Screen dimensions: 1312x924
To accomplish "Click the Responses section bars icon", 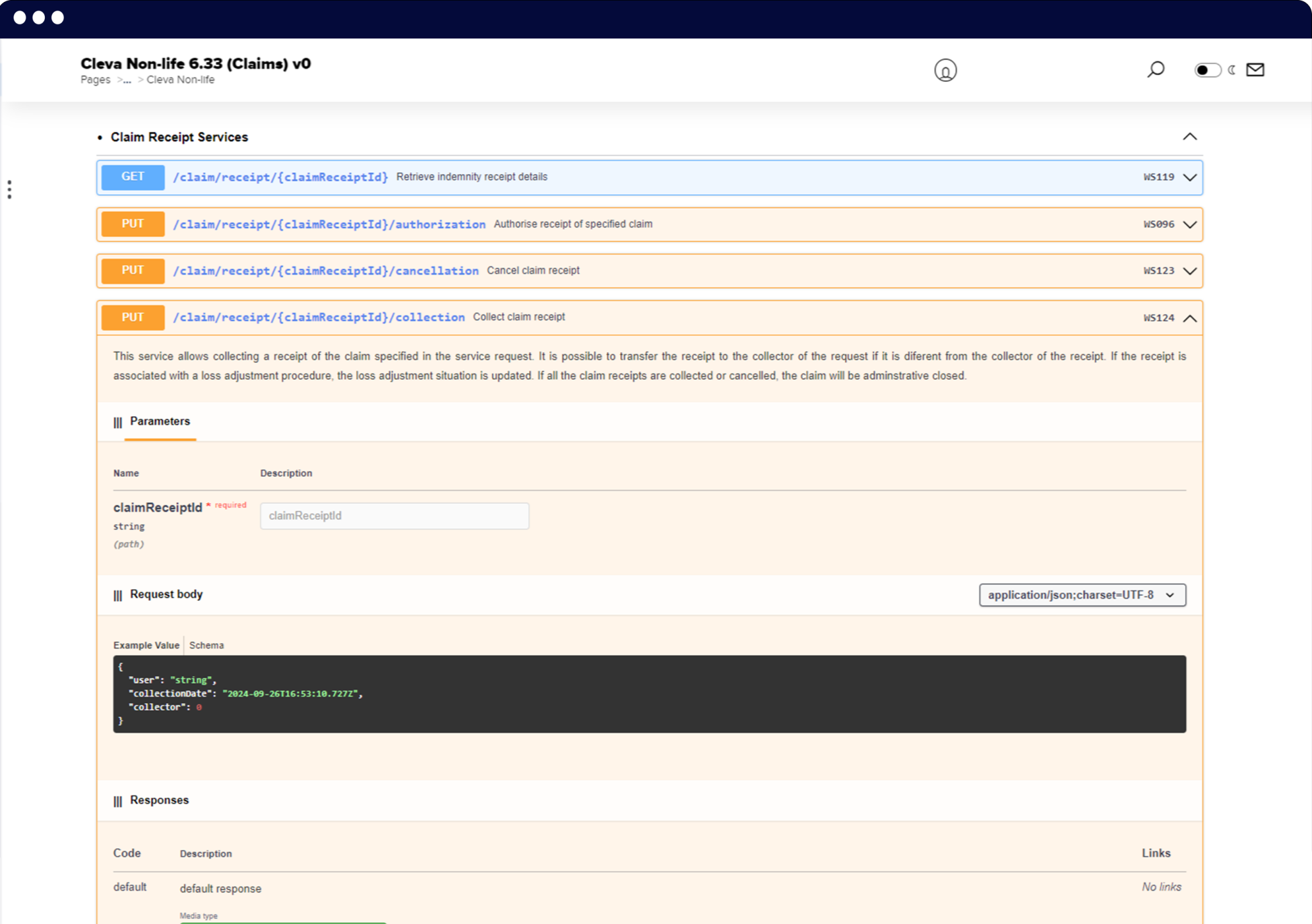I will click(118, 802).
